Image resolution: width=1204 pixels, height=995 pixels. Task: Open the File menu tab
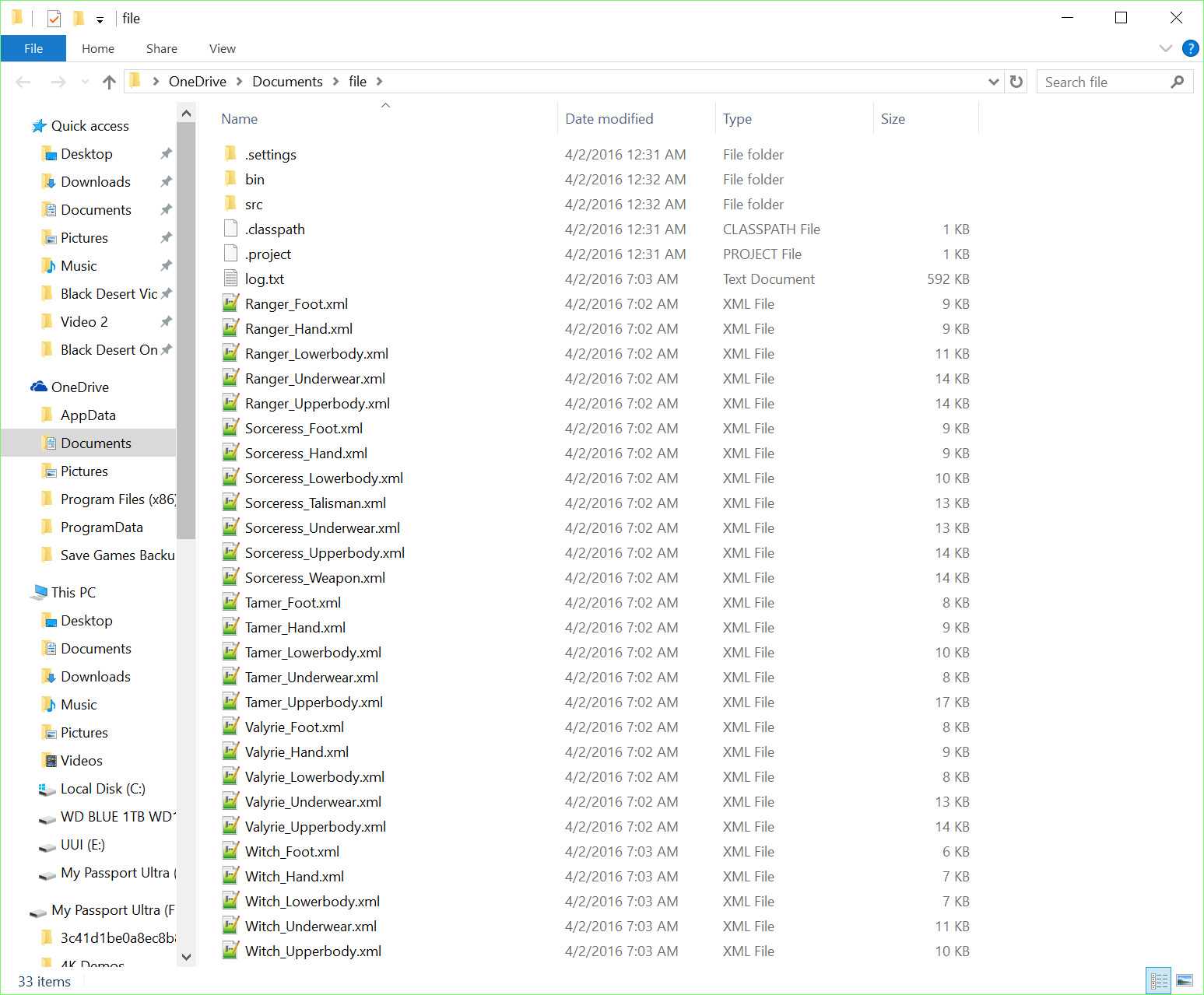point(33,48)
